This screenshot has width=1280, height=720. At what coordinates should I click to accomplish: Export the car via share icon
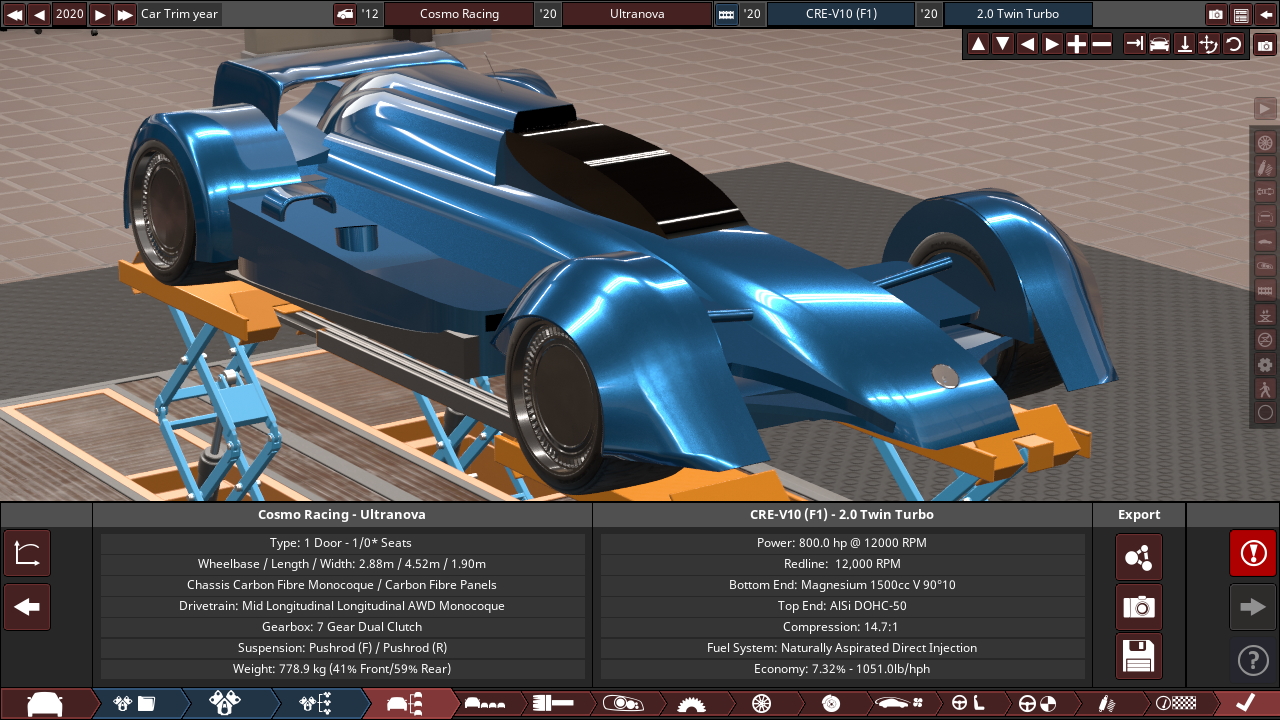pyautogui.click(x=1139, y=557)
